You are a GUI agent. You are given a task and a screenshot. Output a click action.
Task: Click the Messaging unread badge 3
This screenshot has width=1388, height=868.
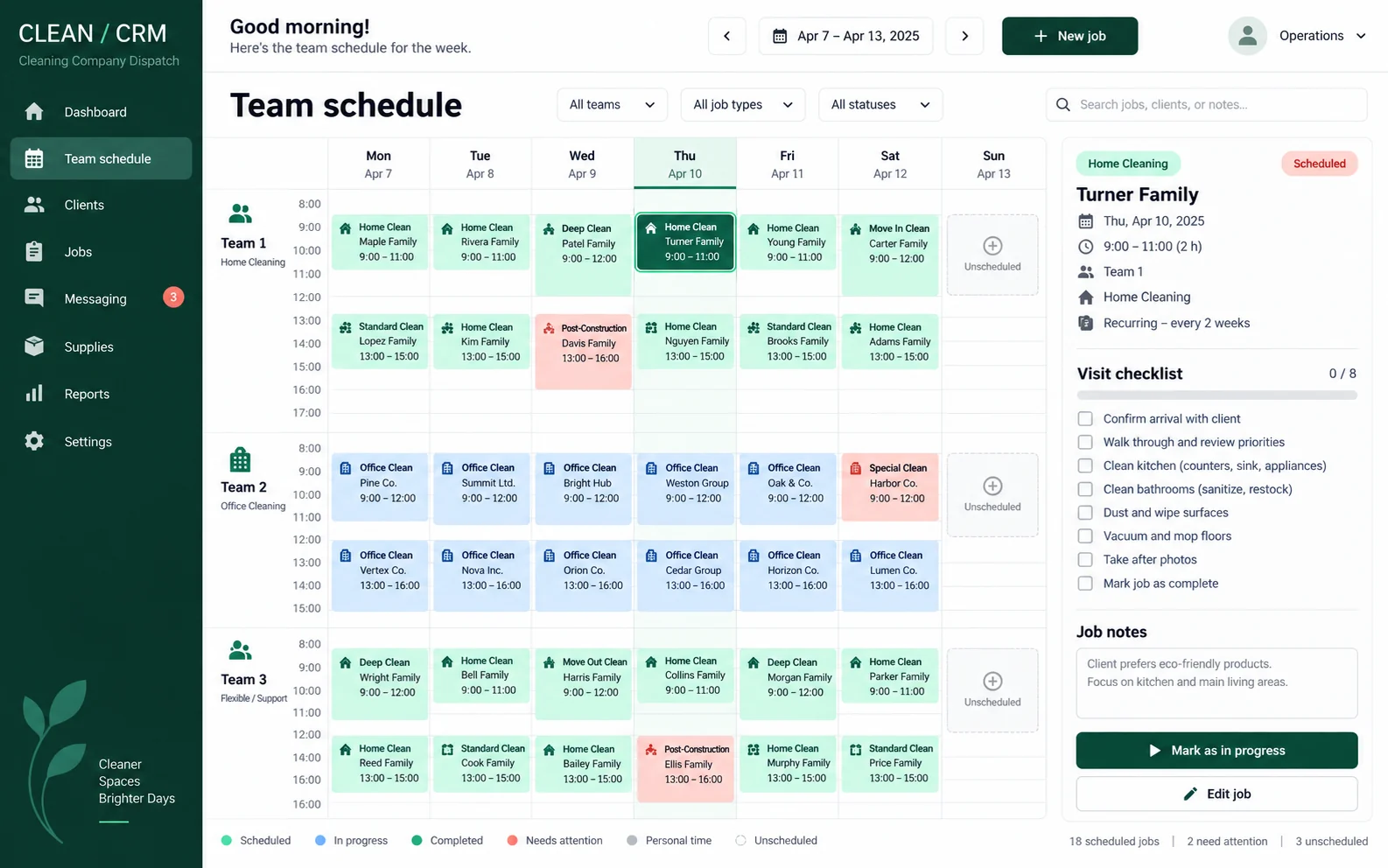click(173, 297)
